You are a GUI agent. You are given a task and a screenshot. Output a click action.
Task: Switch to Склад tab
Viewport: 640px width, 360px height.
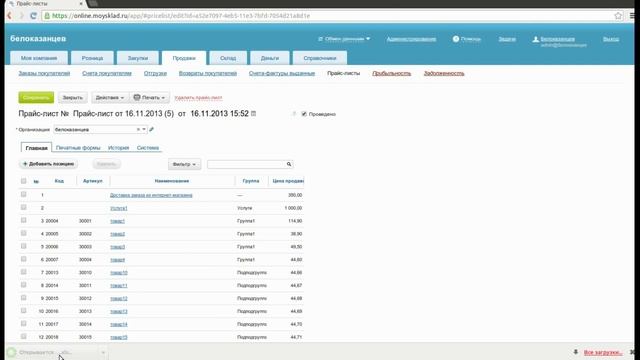click(x=228, y=58)
